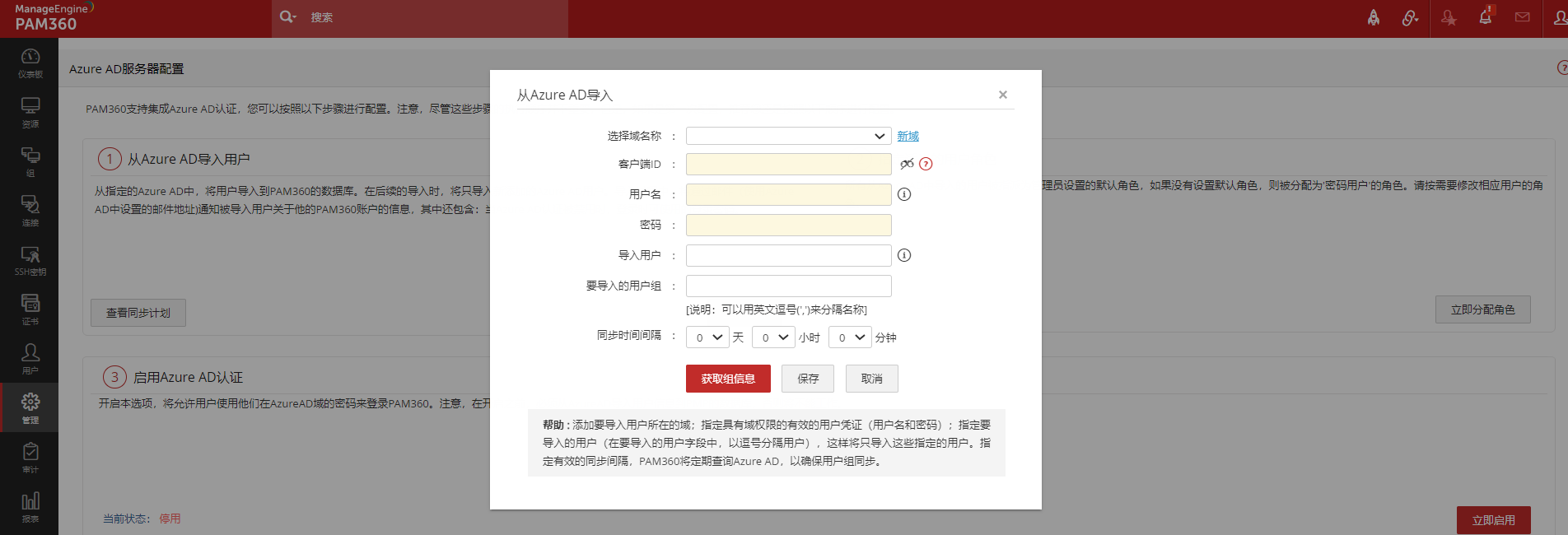1568x535 pixels.
Task: Open the 天 days interval dropdown
Action: (707, 337)
